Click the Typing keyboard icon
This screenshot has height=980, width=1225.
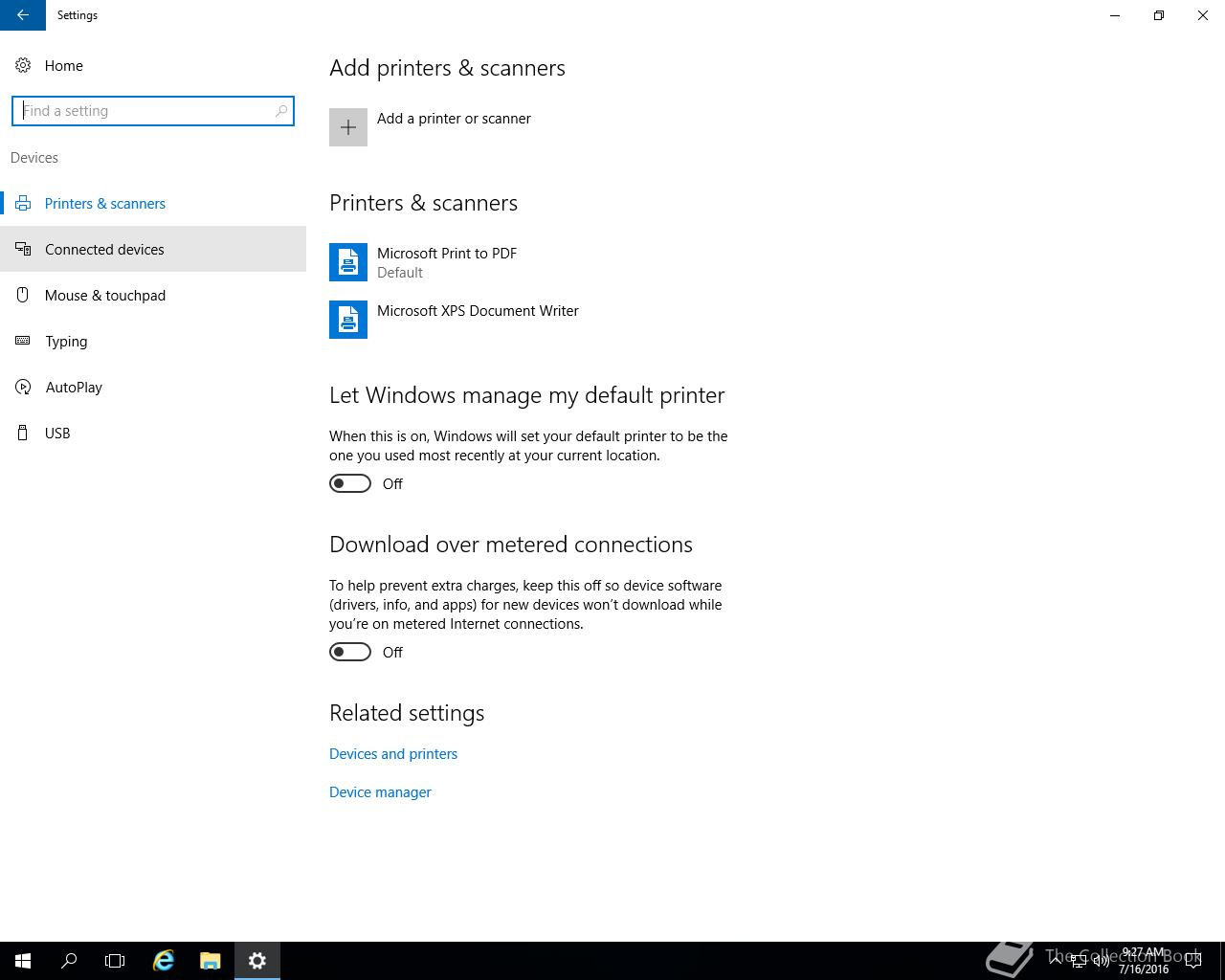point(23,342)
